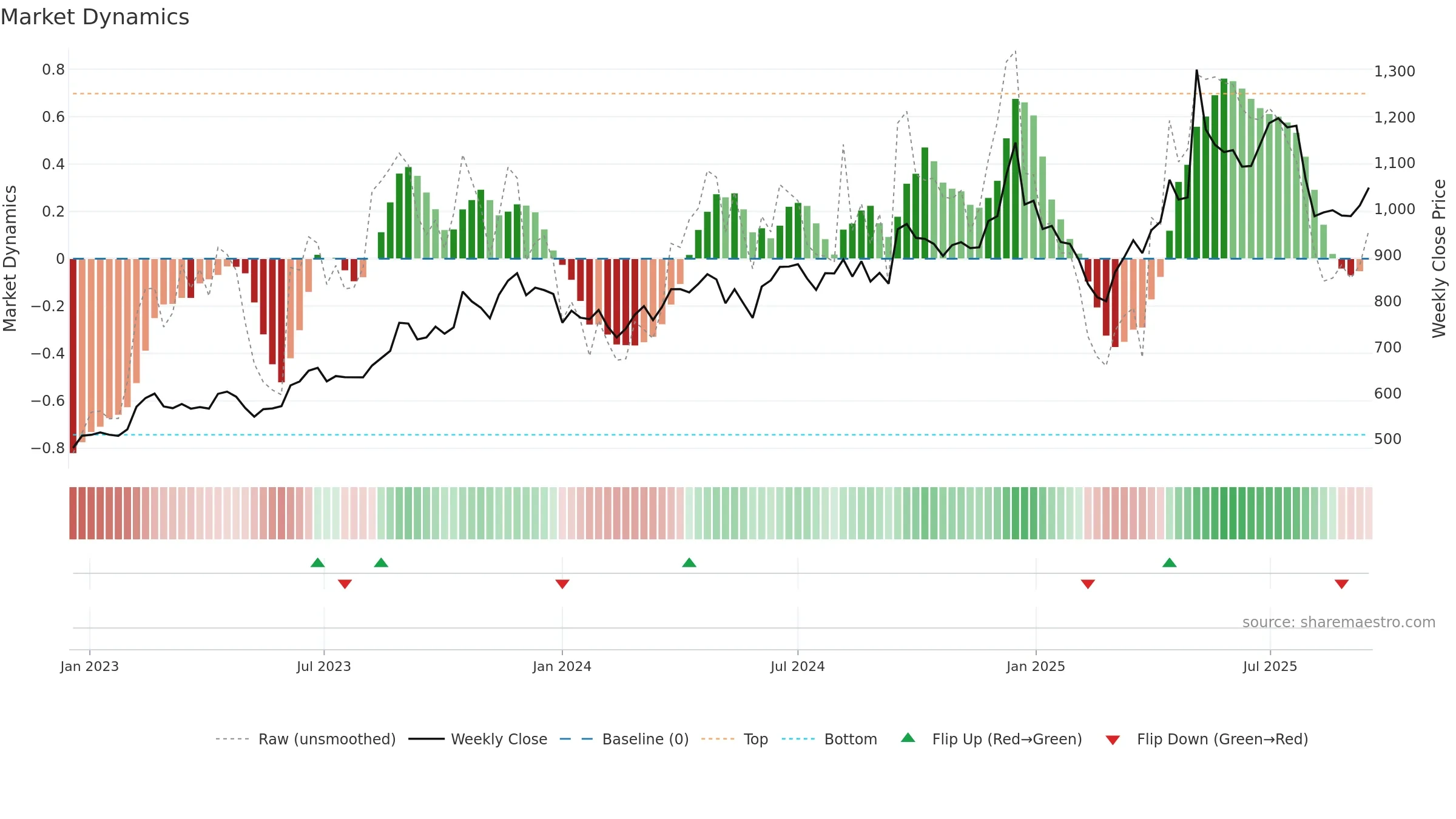
Task: Click the deepest red bar at the chart start
Action: point(73,356)
